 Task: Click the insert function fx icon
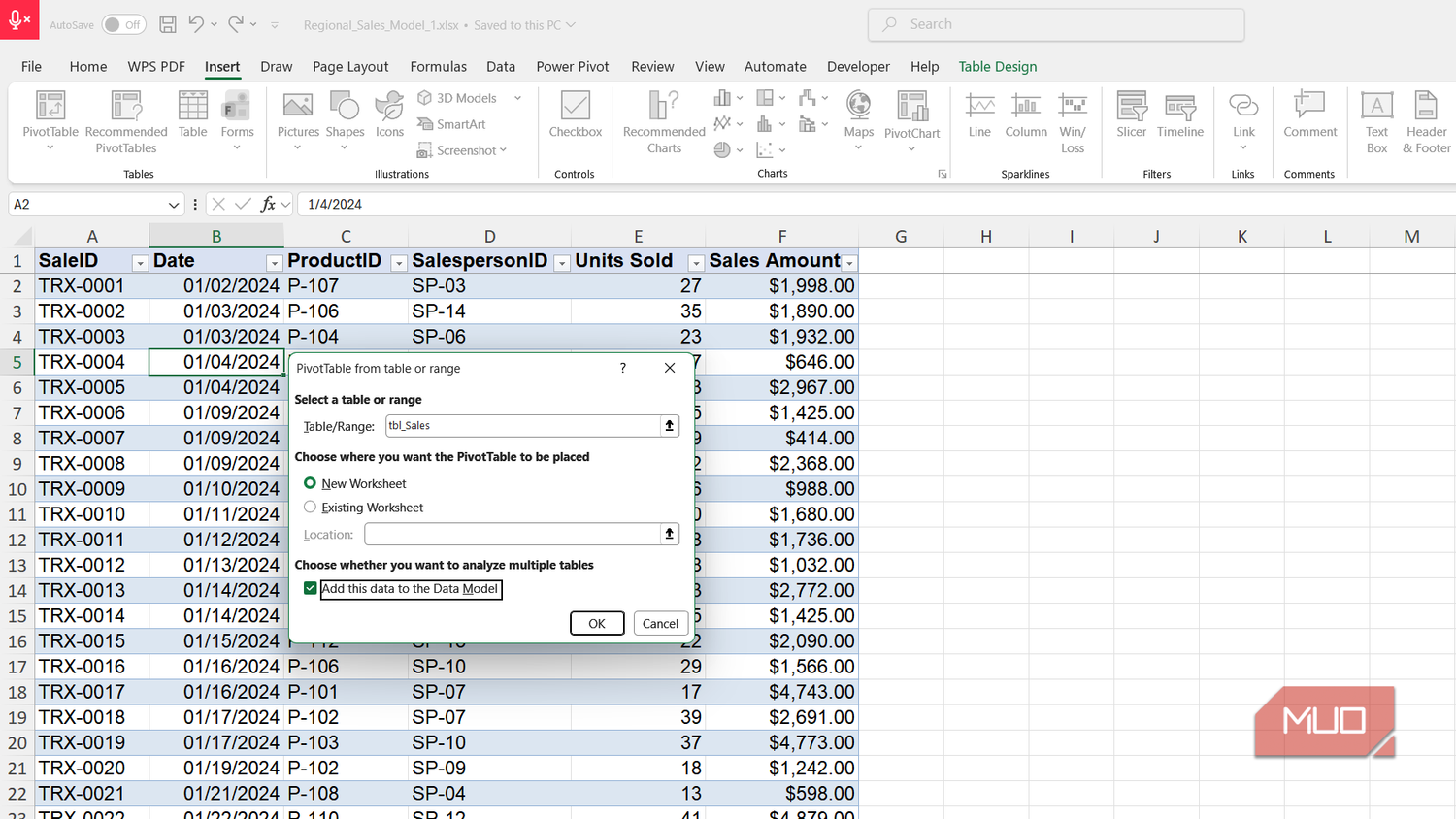coord(269,204)
